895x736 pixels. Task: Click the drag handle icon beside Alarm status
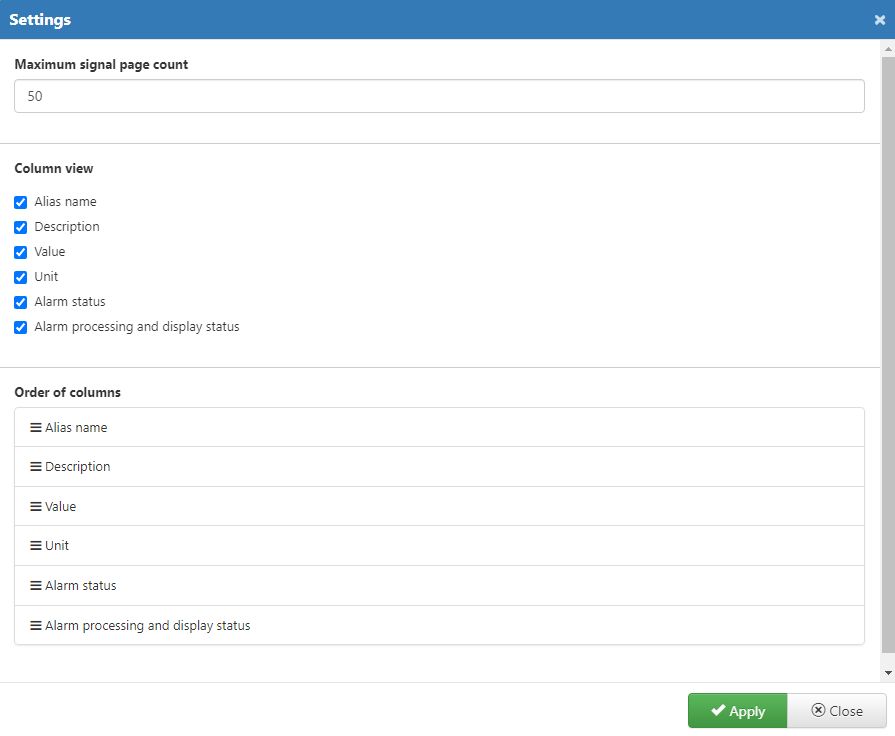click(35, 586)
